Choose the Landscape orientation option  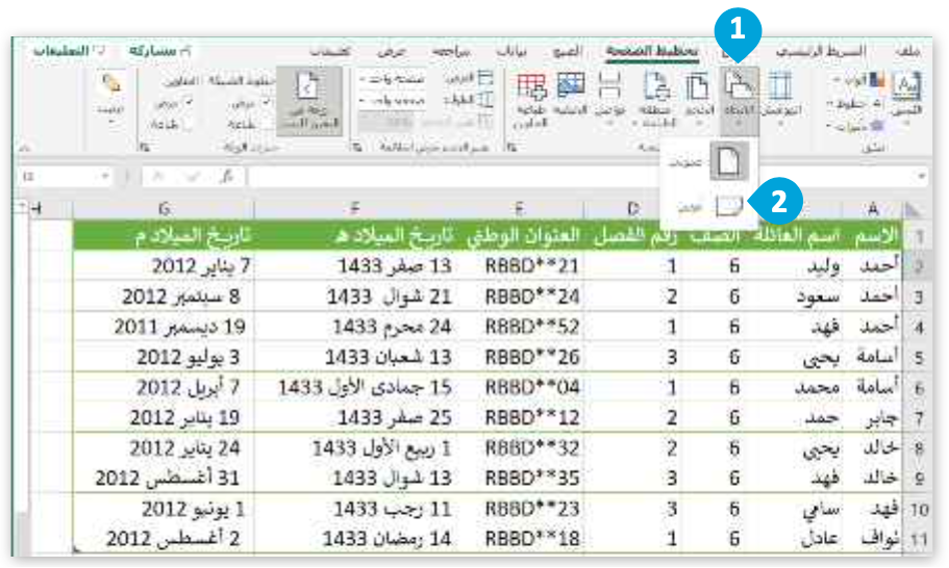pyautogui.click(x=709, y=207)
